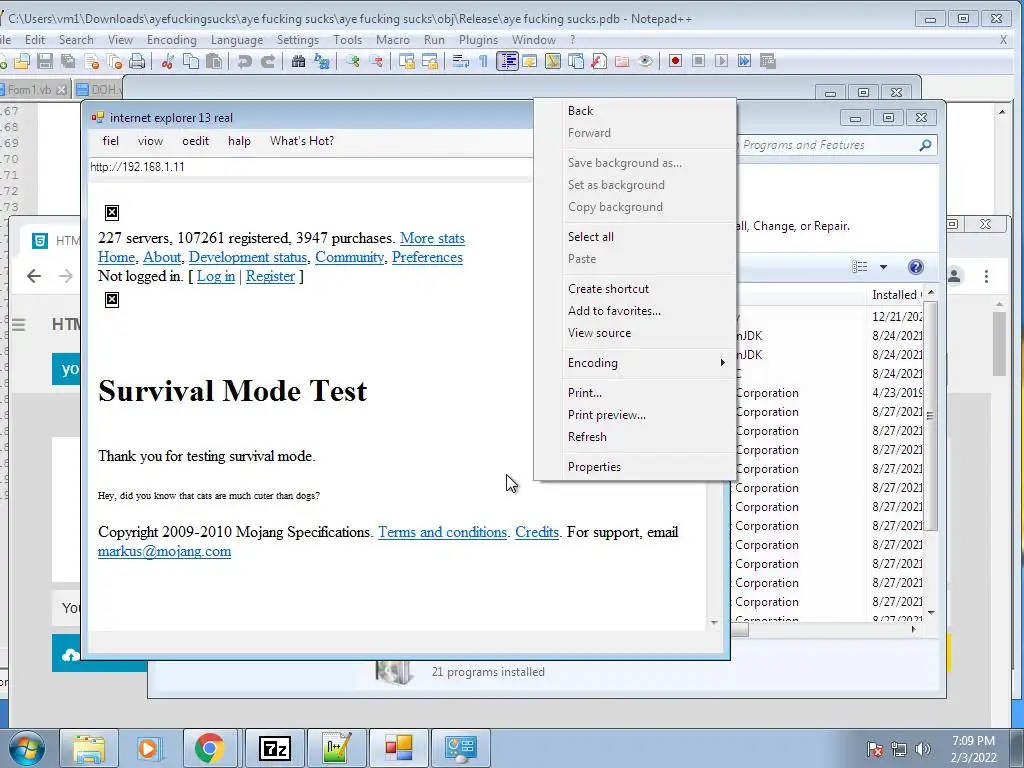Click the Redo arrow icon in Notepad++ toolbar

(268, 61)
